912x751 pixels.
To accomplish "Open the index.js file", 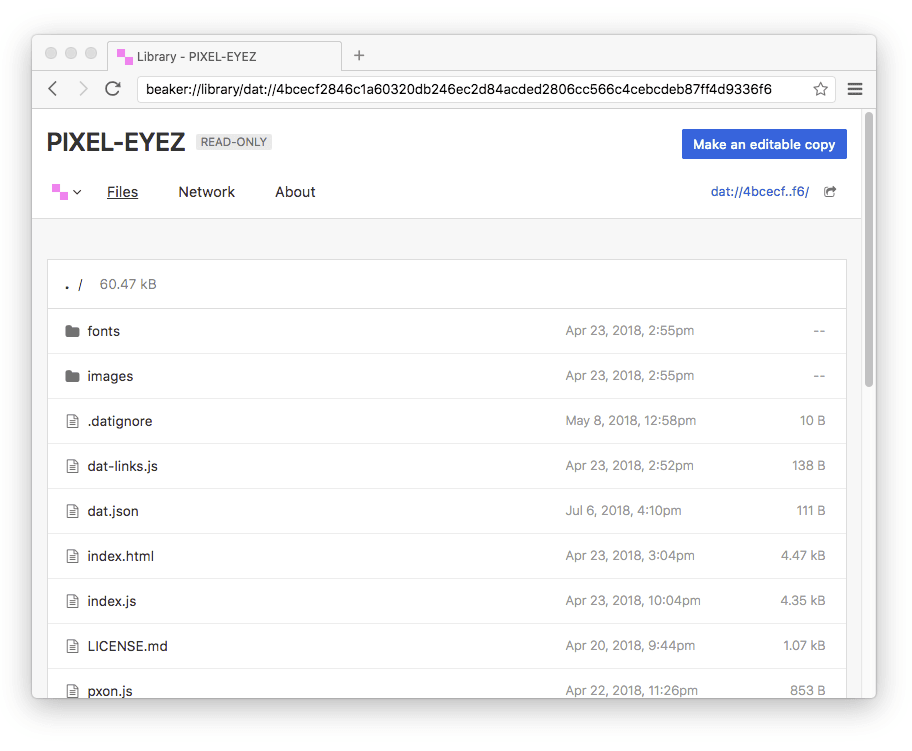I will coord(112,601).
